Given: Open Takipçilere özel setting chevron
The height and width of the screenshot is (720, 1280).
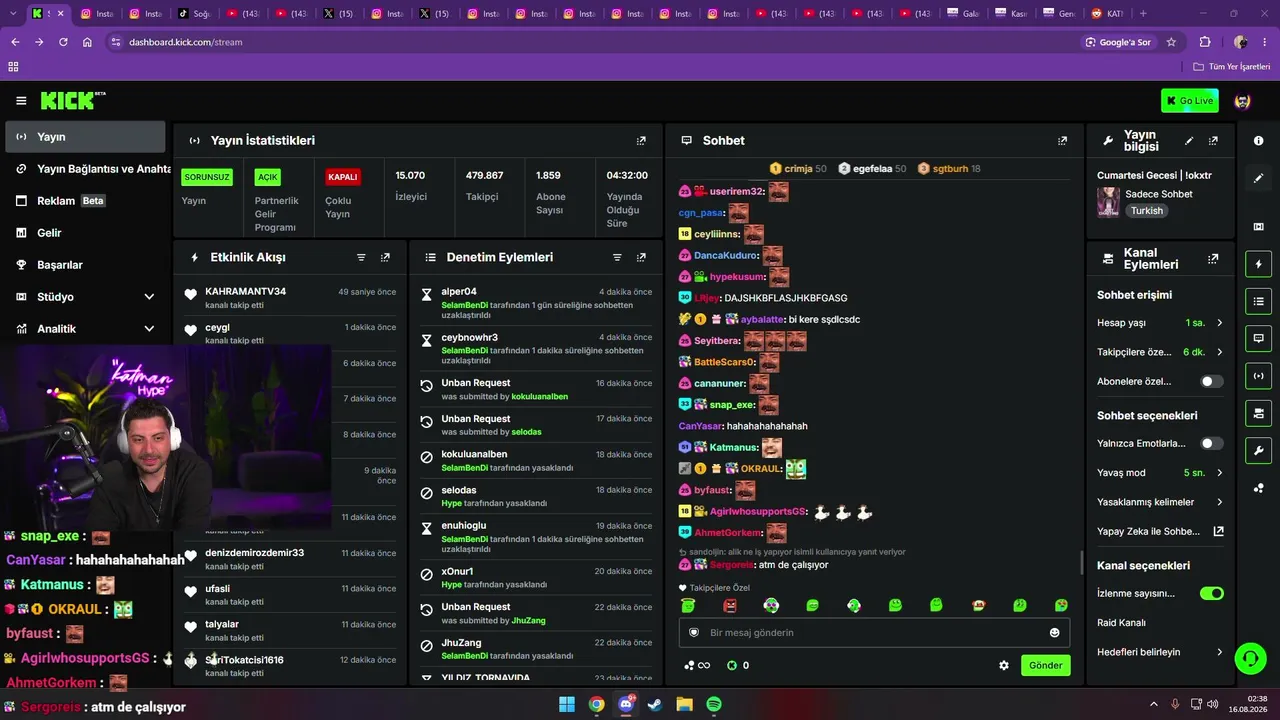Looking at the screenshot, I should (1219, 352).
